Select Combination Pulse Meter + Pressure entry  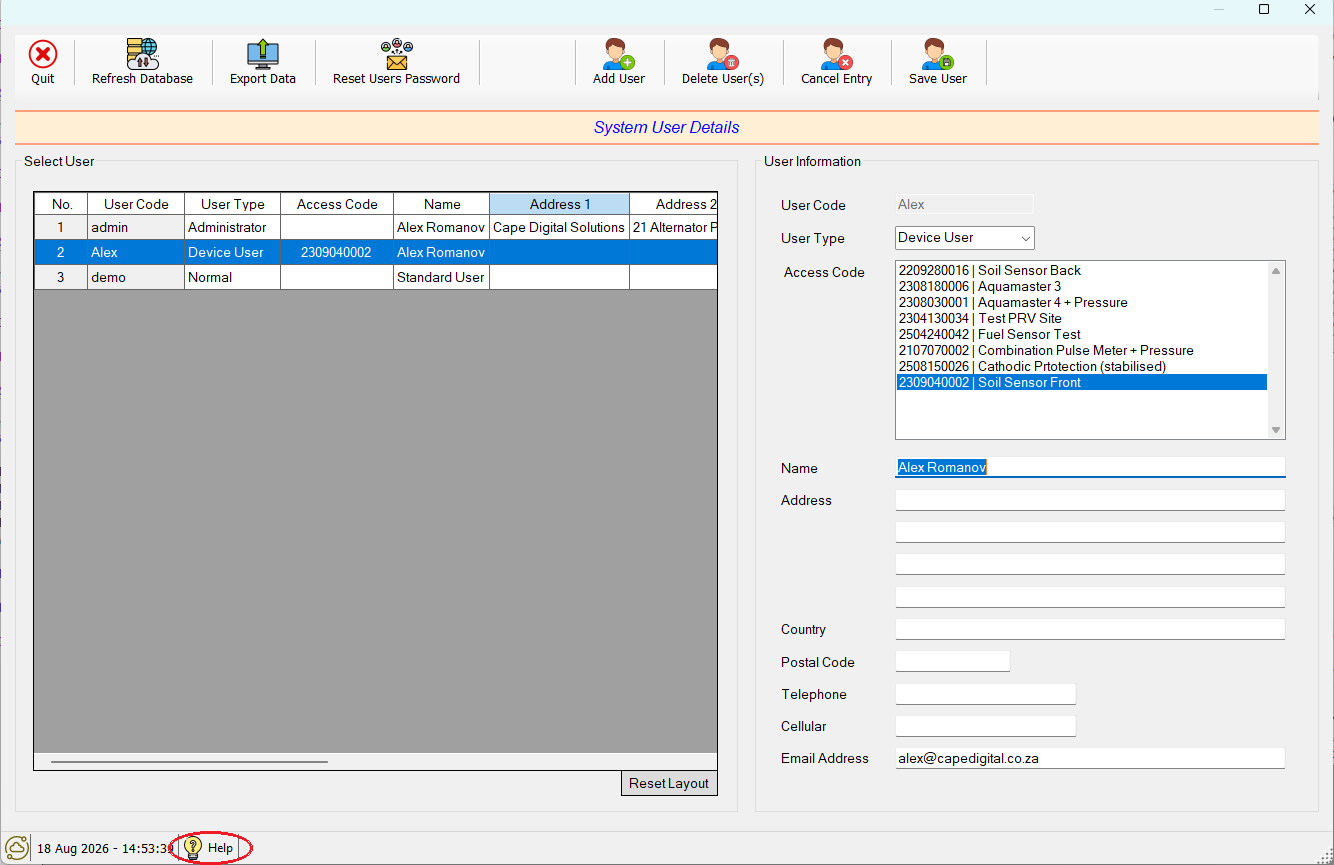(x=1082, y=350)
